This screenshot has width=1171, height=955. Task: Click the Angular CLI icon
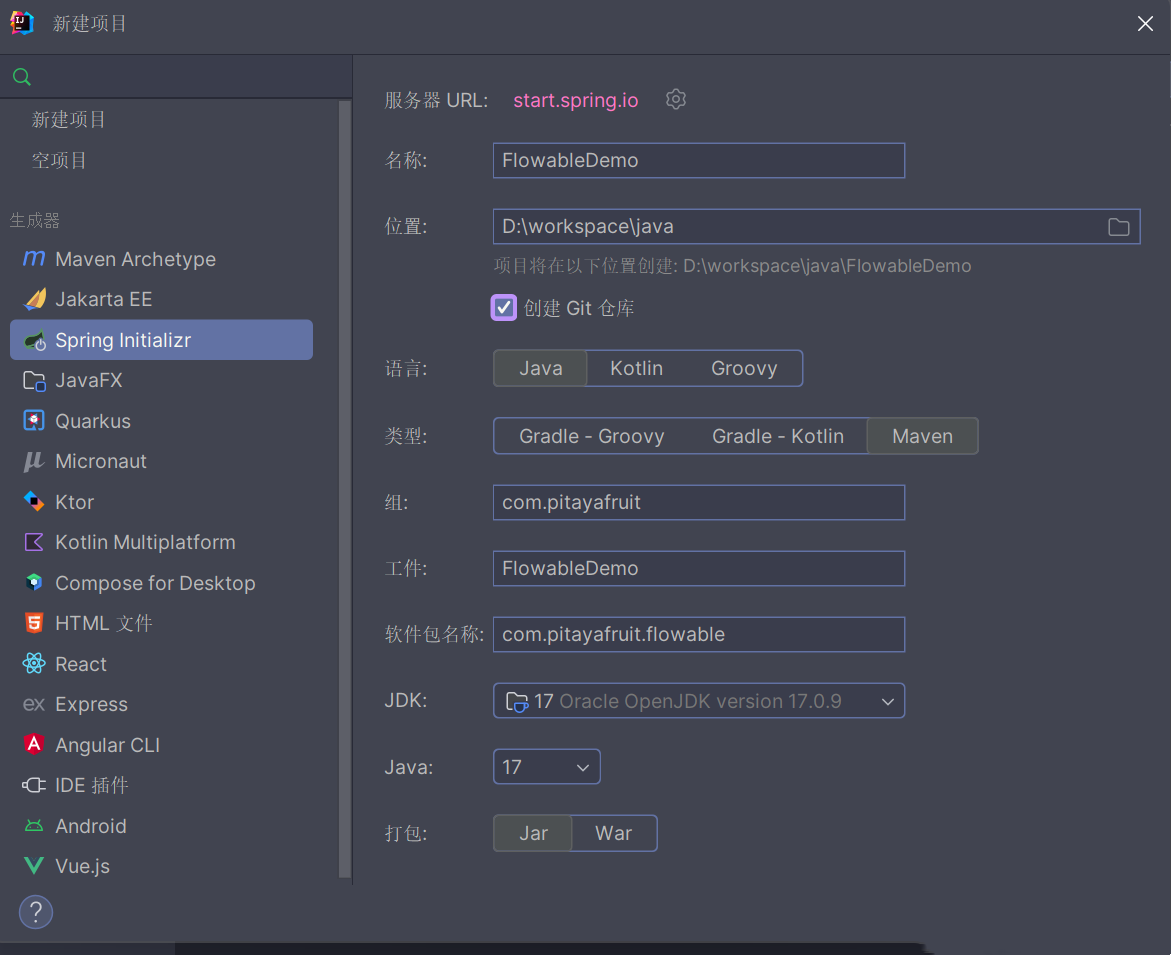[x=34, y=745]
